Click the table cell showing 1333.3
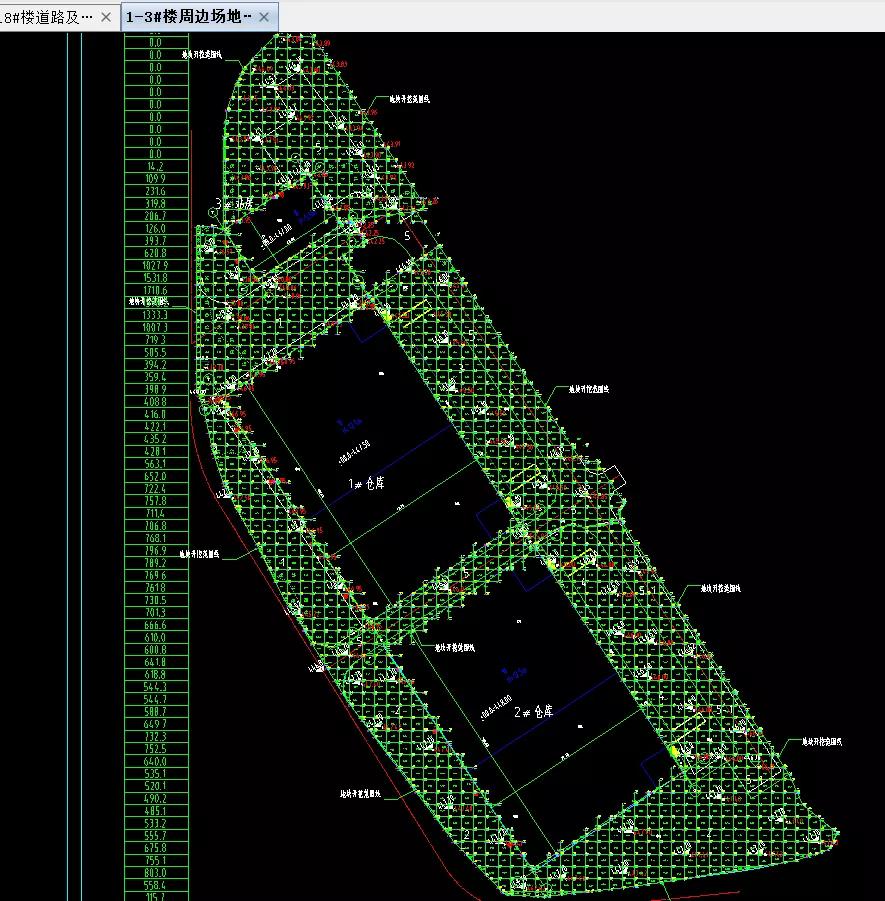Image resolution: width=885 pixels, height=901 pixels. click(x=155, y=315)
